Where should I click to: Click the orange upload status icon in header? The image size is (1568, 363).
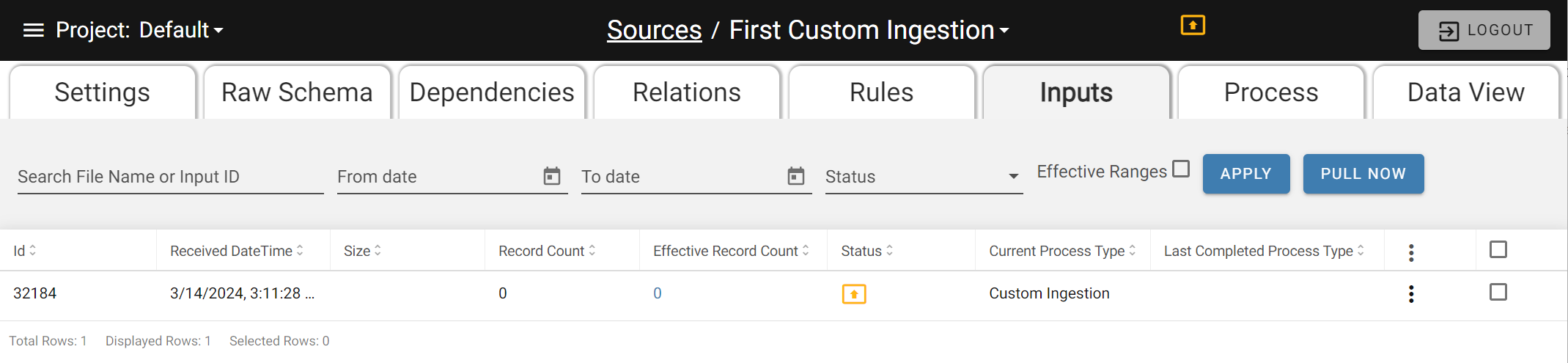tap(1193, 25)
